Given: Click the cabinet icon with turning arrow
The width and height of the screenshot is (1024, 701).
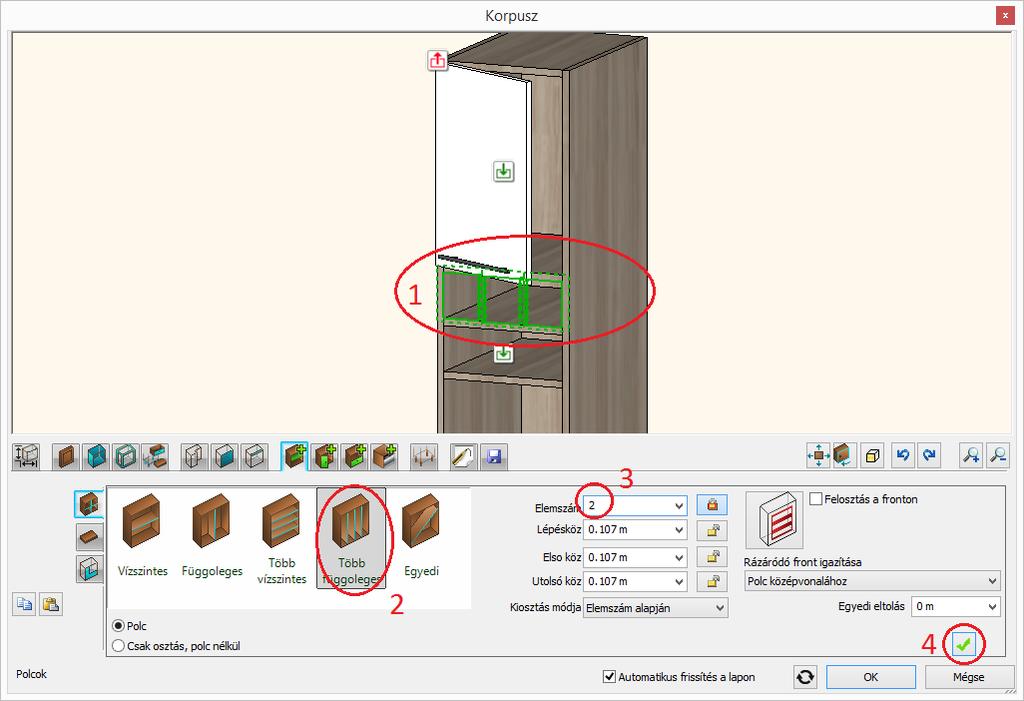Looking at the screenshot, I should coord(844,455).
